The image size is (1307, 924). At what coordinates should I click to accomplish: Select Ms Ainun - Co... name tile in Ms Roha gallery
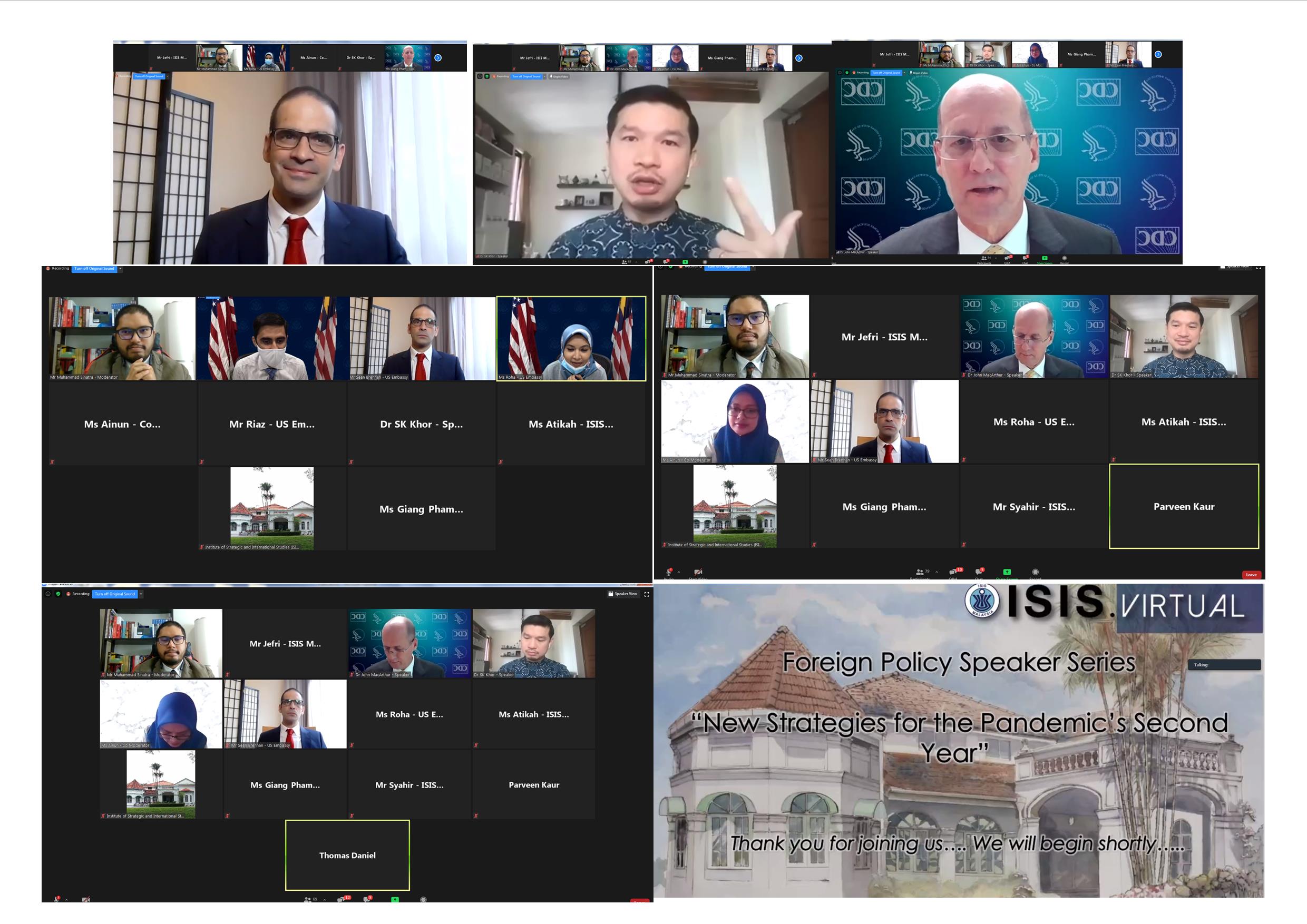[x=122, y=424]
